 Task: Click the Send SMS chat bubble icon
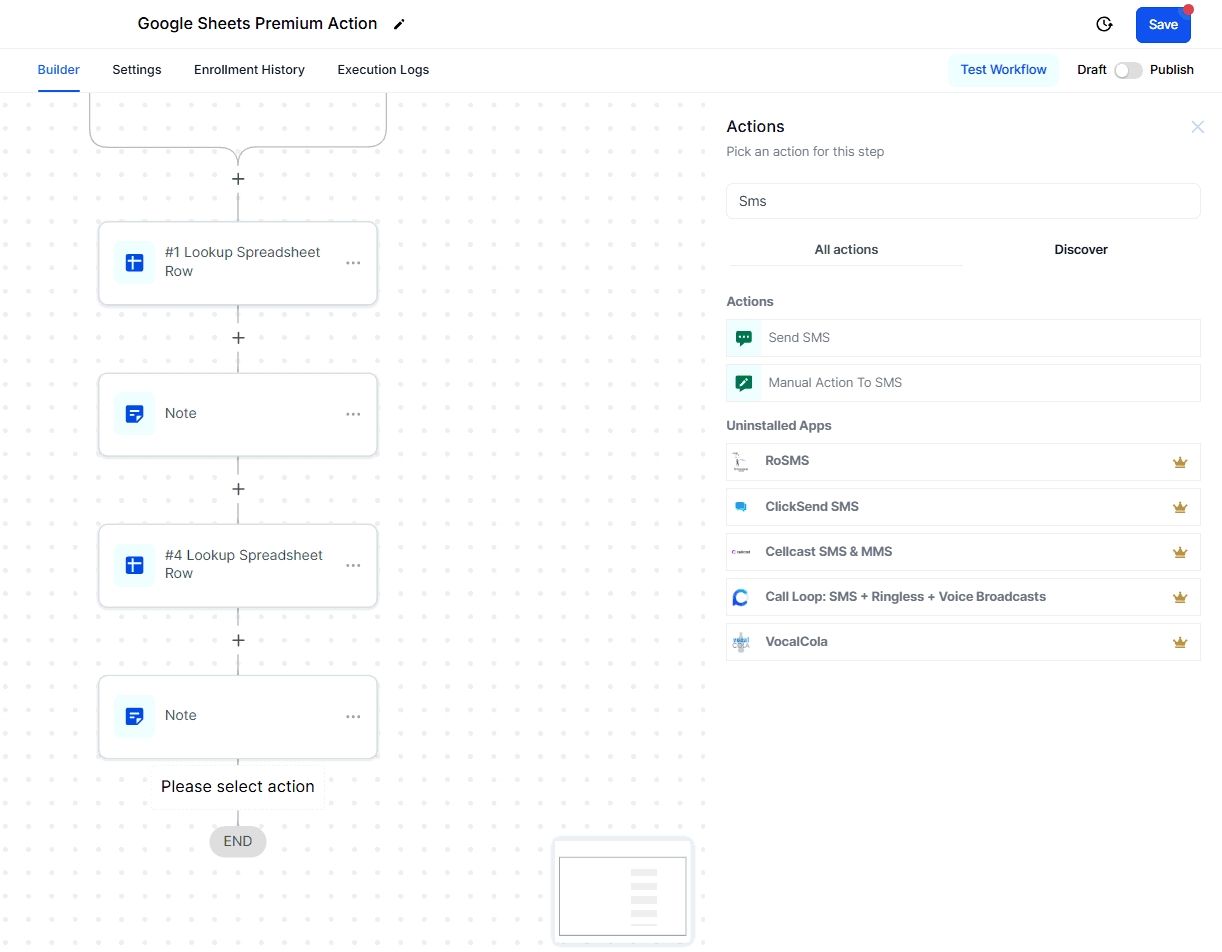pos(744,338)
